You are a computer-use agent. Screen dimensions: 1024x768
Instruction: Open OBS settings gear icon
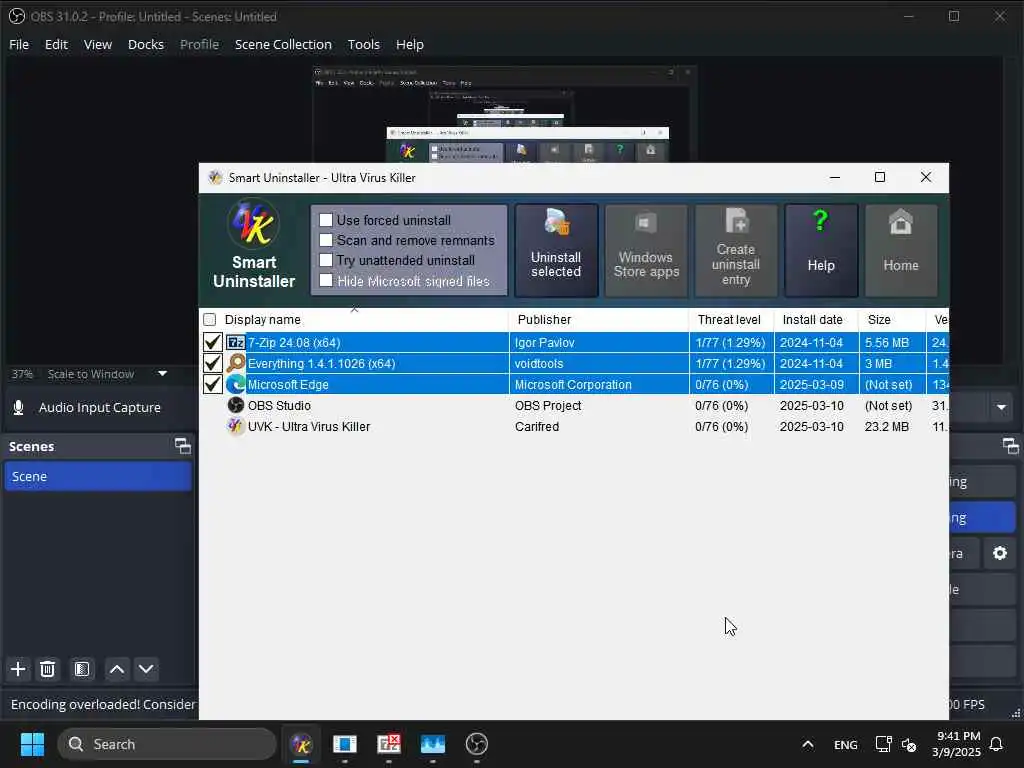point(1000,553)
